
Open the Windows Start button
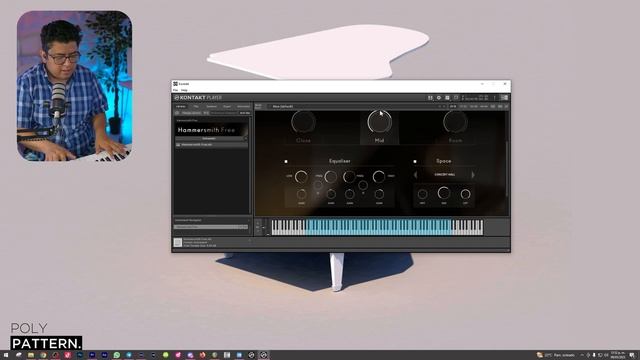6,355
